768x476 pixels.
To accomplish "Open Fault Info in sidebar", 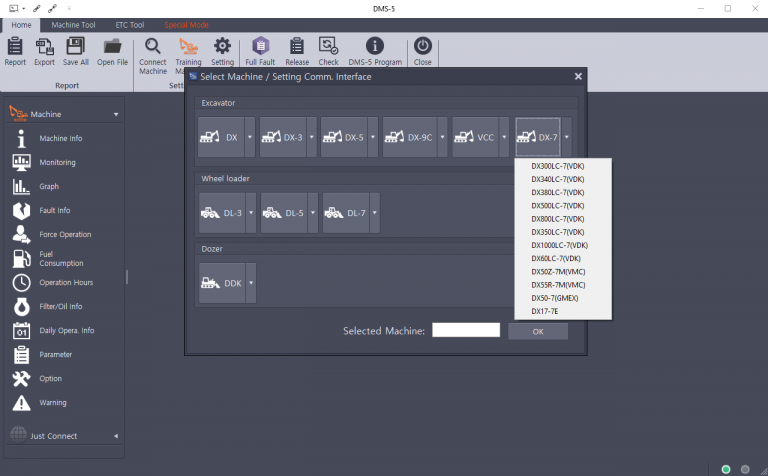I will point(54,211).
